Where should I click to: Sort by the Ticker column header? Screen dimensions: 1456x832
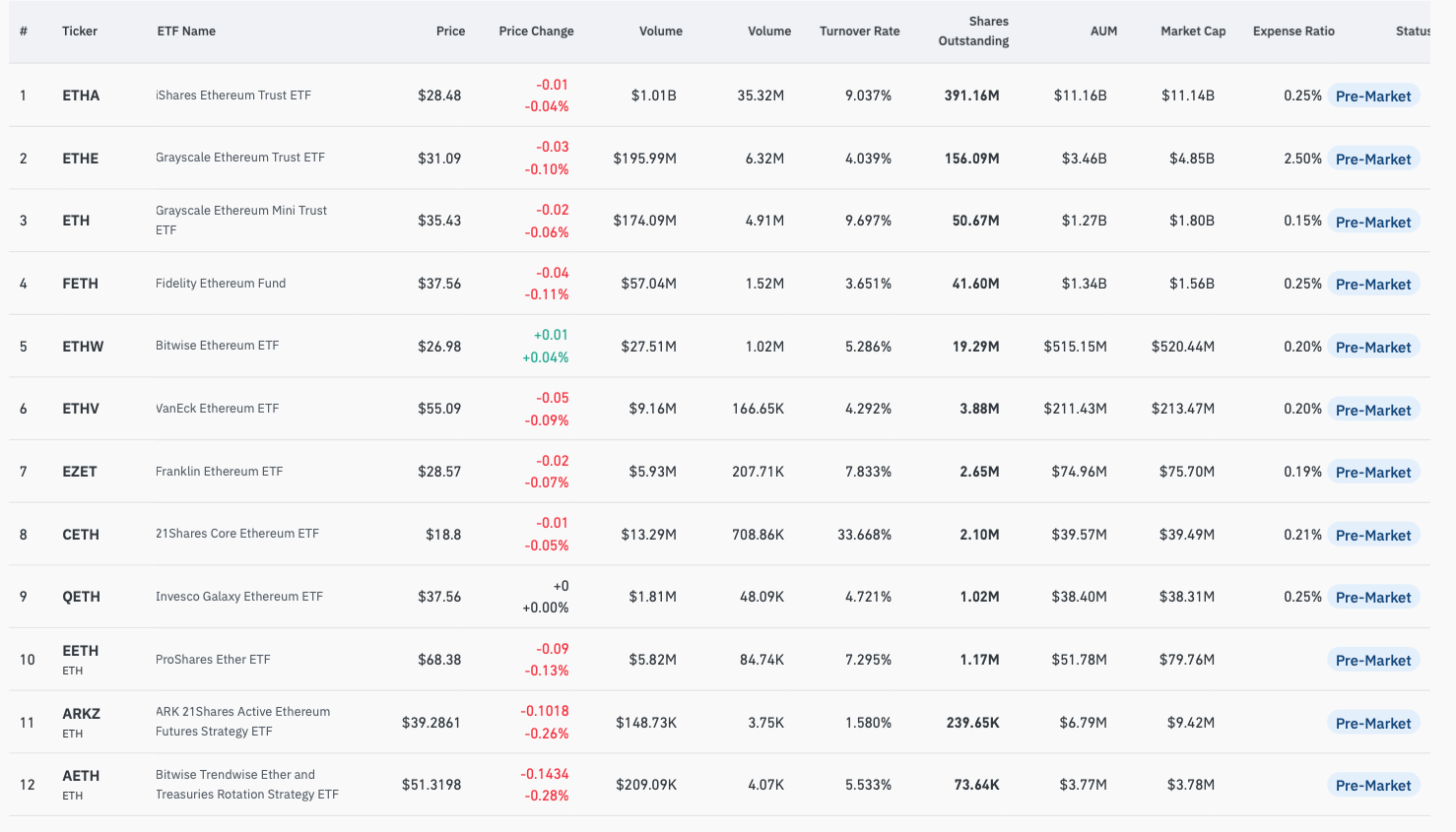point(80,32)
